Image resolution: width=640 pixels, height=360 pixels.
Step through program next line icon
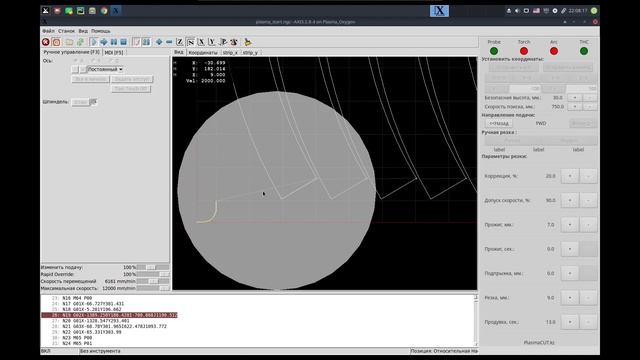coord(104,42)
